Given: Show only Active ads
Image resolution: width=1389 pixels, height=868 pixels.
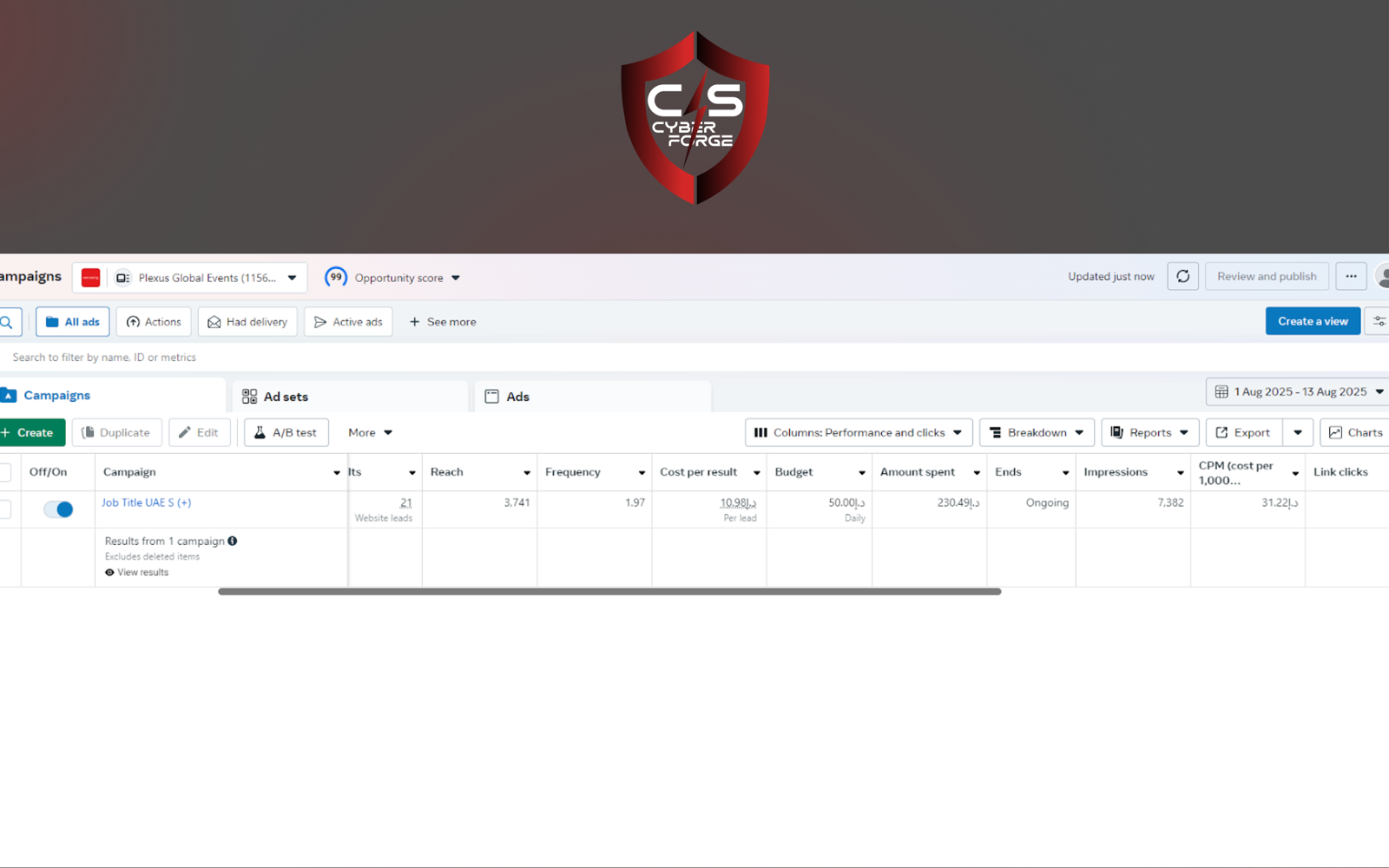Looking at the screenshot, I should 348,322.
